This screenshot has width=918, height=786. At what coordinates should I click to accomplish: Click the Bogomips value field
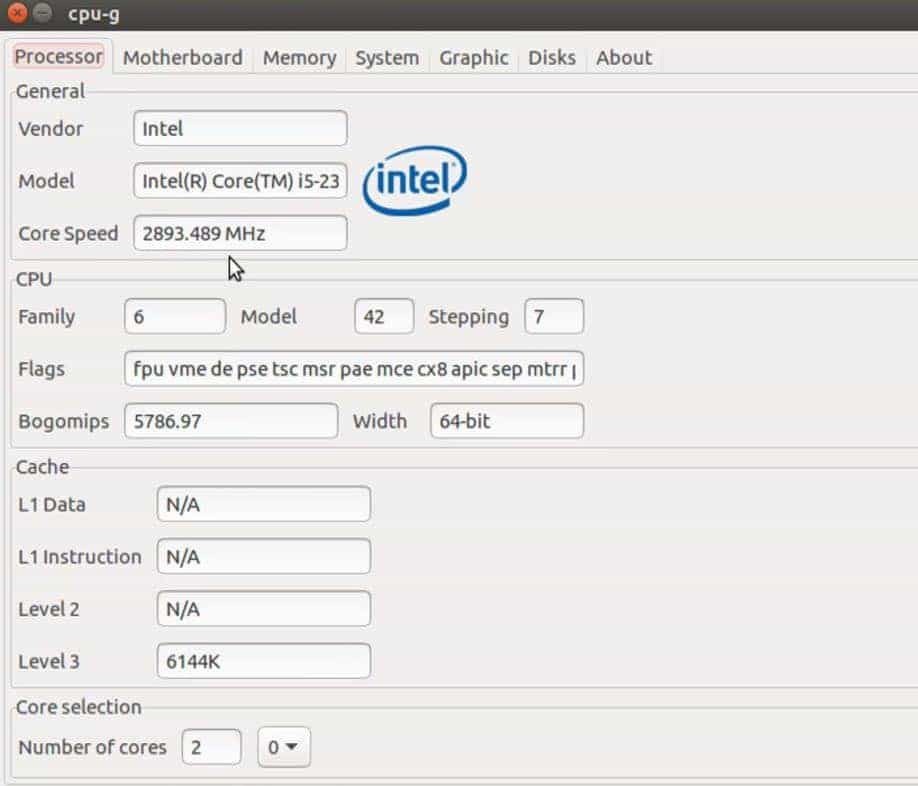[231, 421]
